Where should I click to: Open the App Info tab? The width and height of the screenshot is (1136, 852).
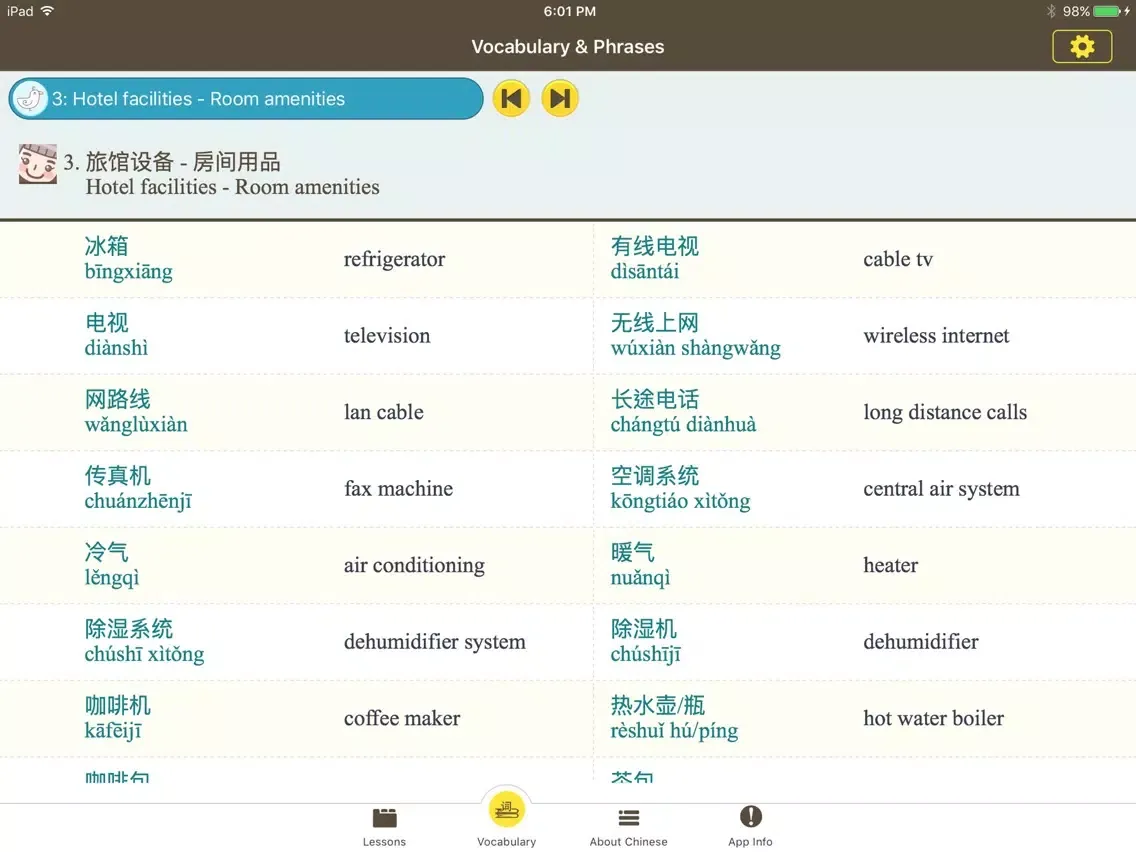pos(751,827)
